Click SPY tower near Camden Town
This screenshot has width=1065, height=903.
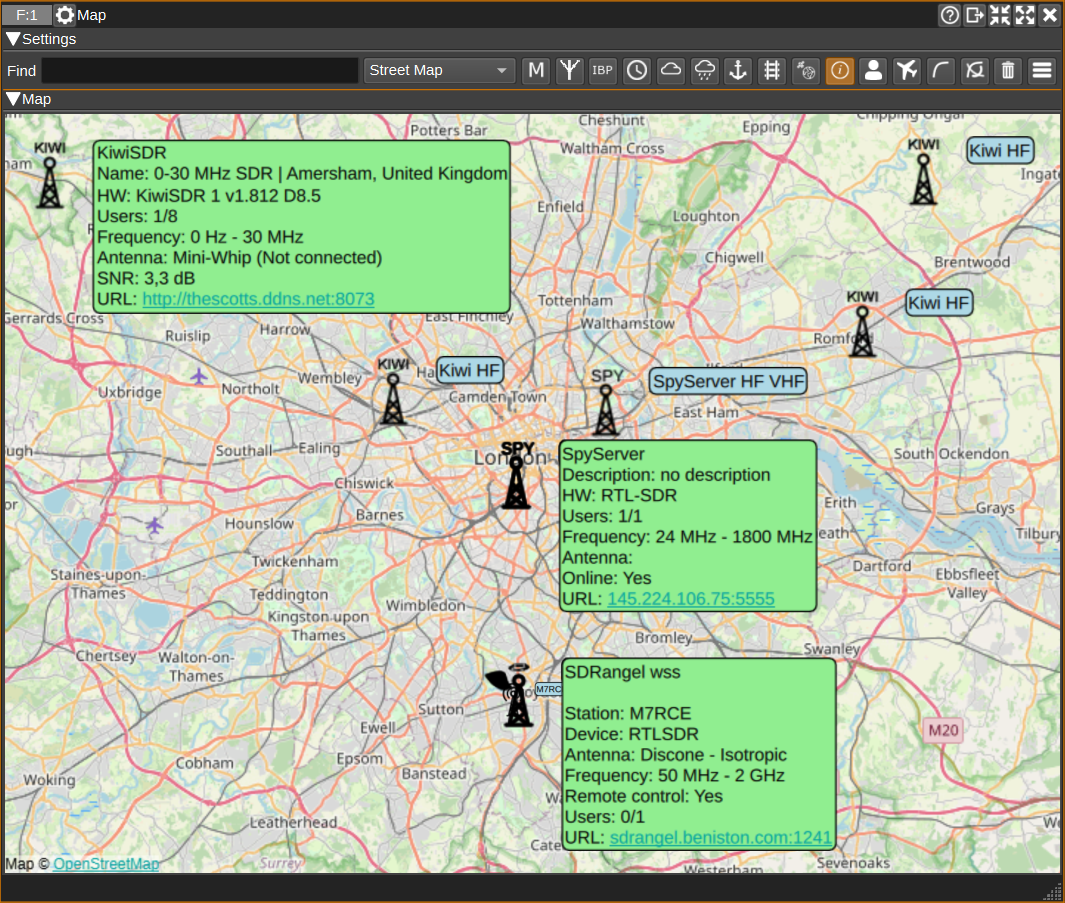coord(606,410)
